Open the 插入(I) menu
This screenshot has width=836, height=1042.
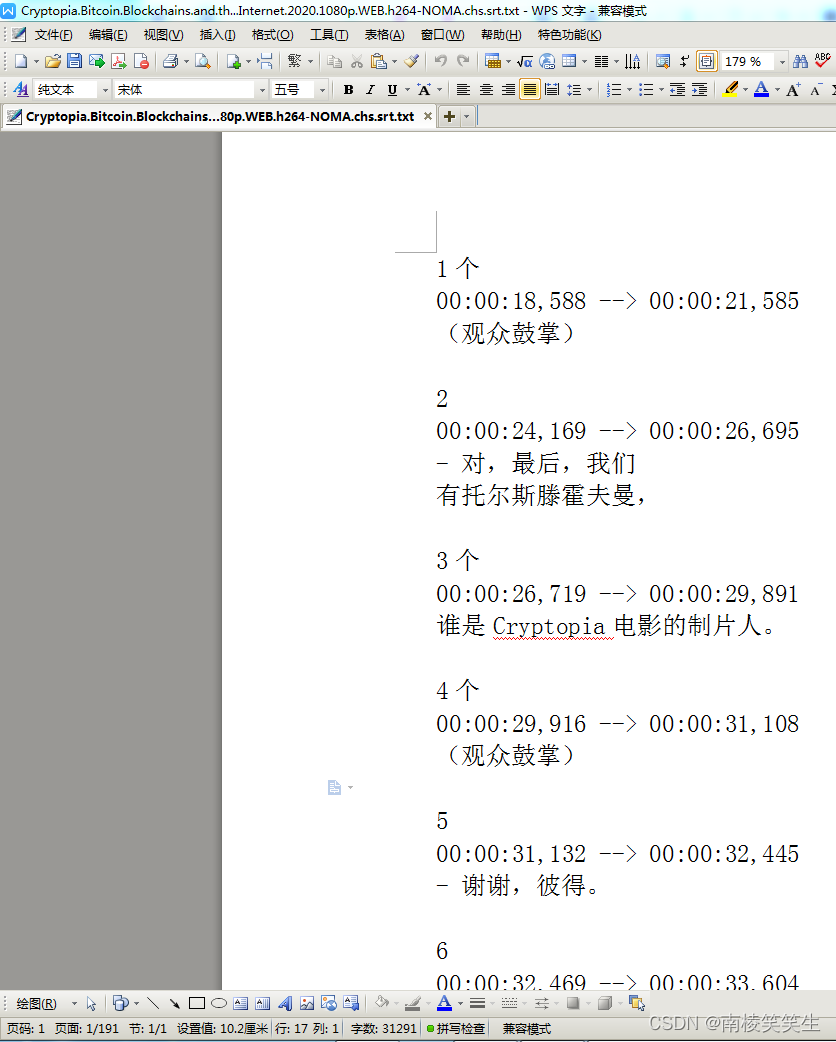(217, 35)
